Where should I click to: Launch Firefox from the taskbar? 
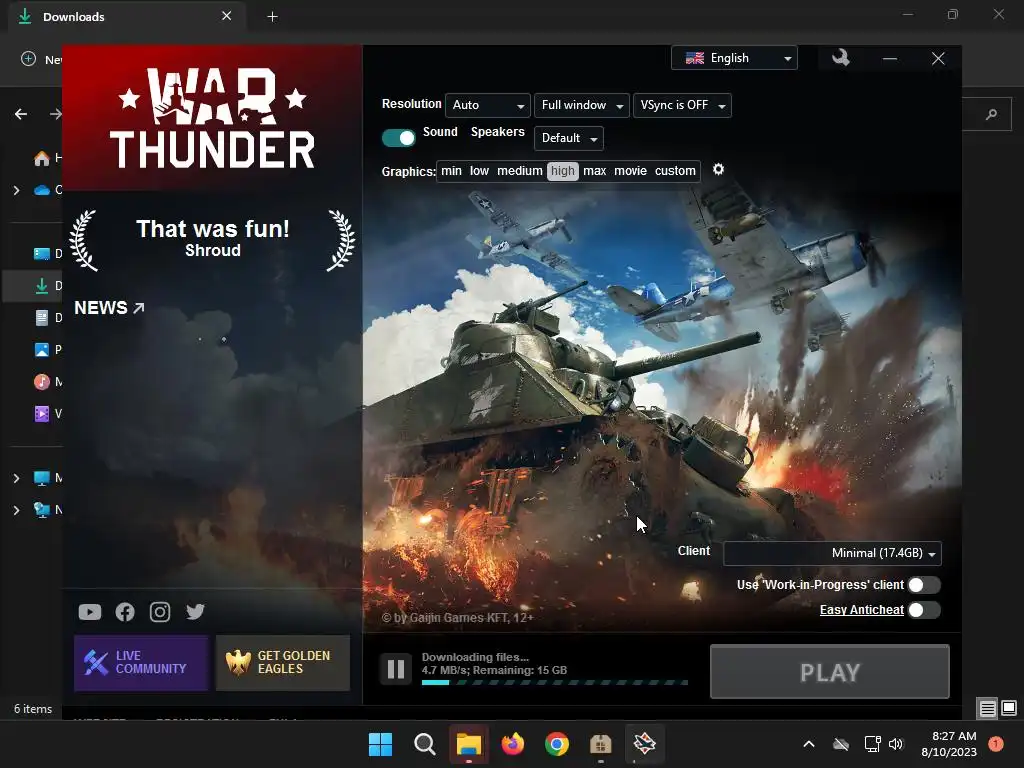pos(513,744)
